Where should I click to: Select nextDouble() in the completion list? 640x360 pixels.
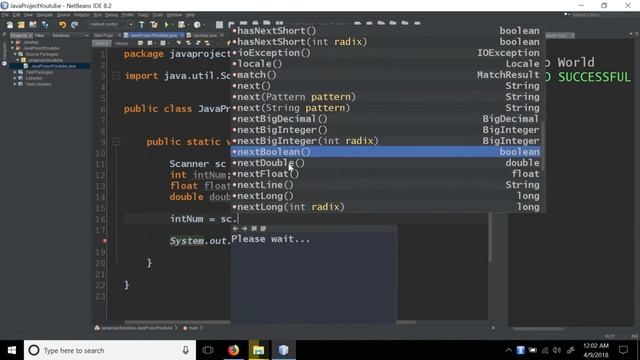click(386, 163)
